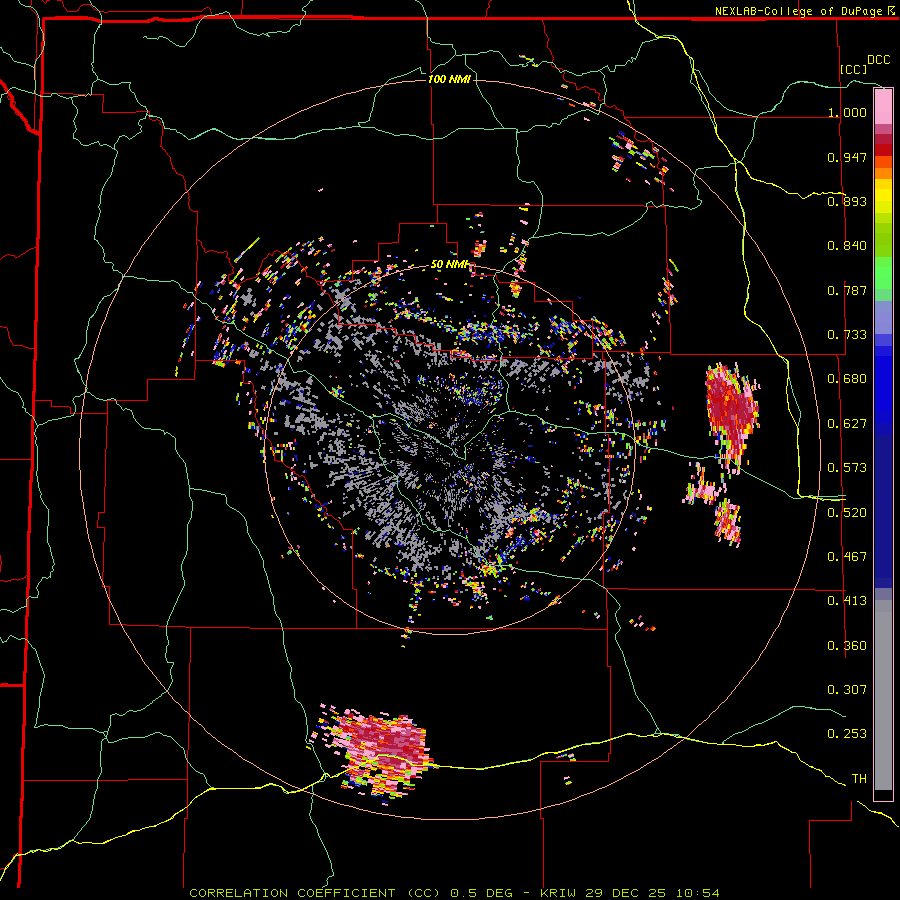900x900 pixels.
Task: Pick the gray color bar segment
Action: point(883,695)
